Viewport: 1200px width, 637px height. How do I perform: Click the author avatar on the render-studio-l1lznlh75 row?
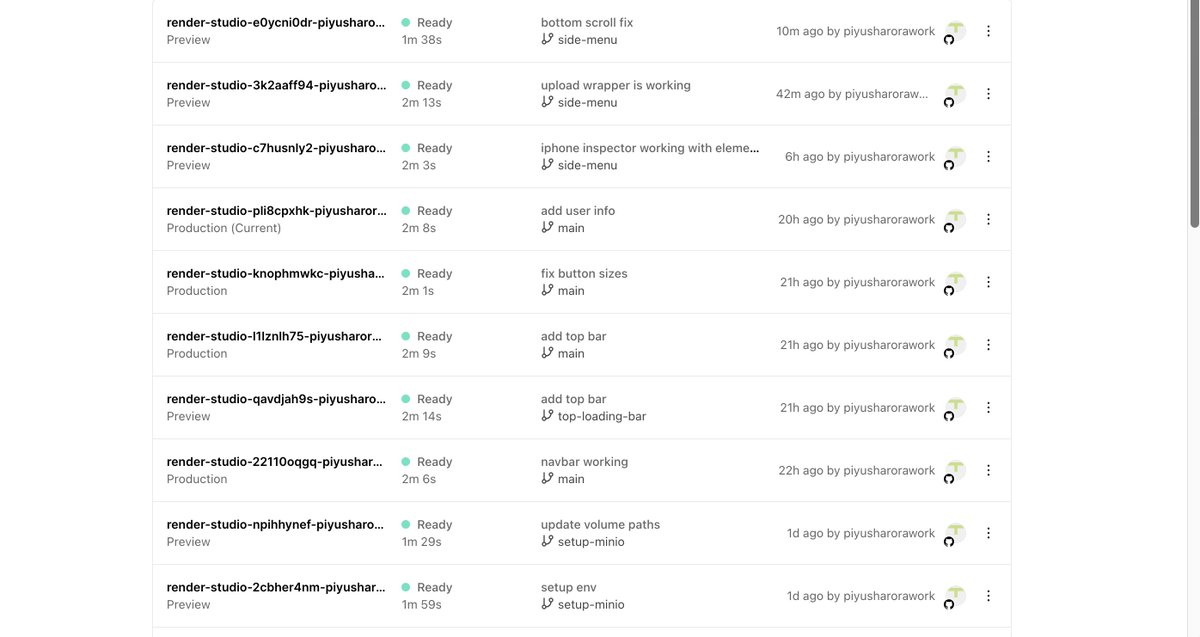click(x=955, y=345)
